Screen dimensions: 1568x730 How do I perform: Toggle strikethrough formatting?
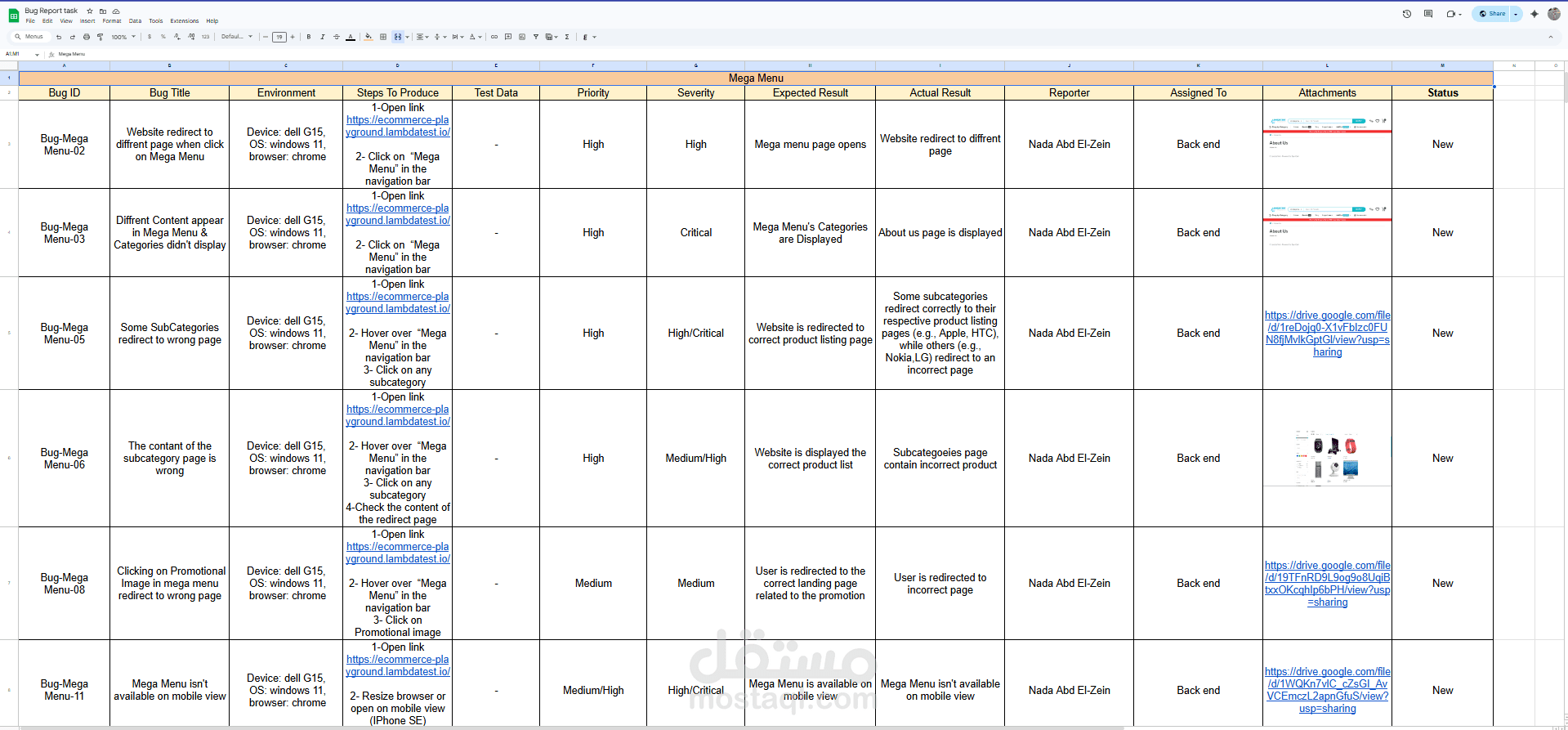pyautogui.click(x=337, y=37)
